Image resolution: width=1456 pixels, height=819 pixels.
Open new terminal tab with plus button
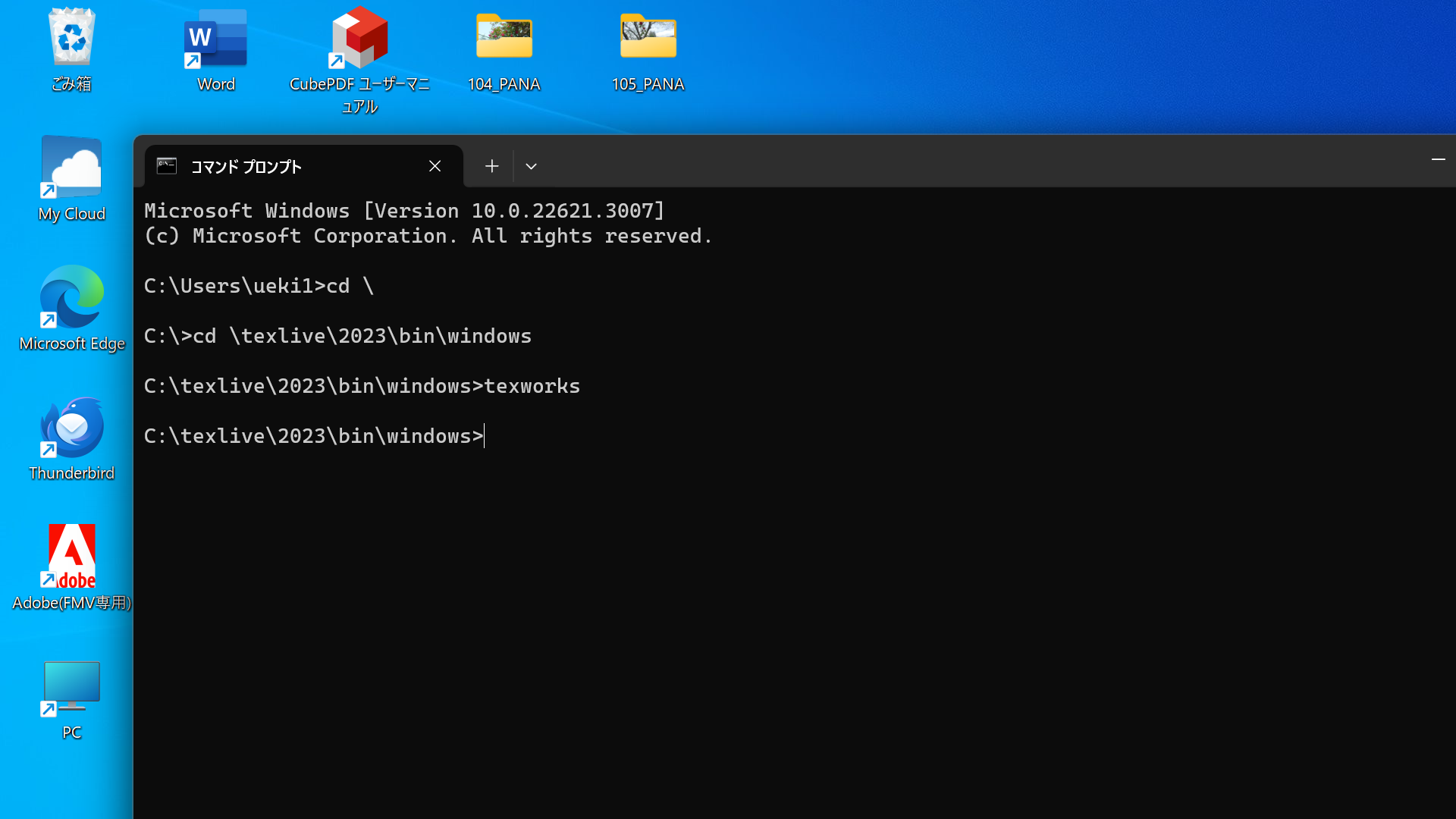[490, 166]
